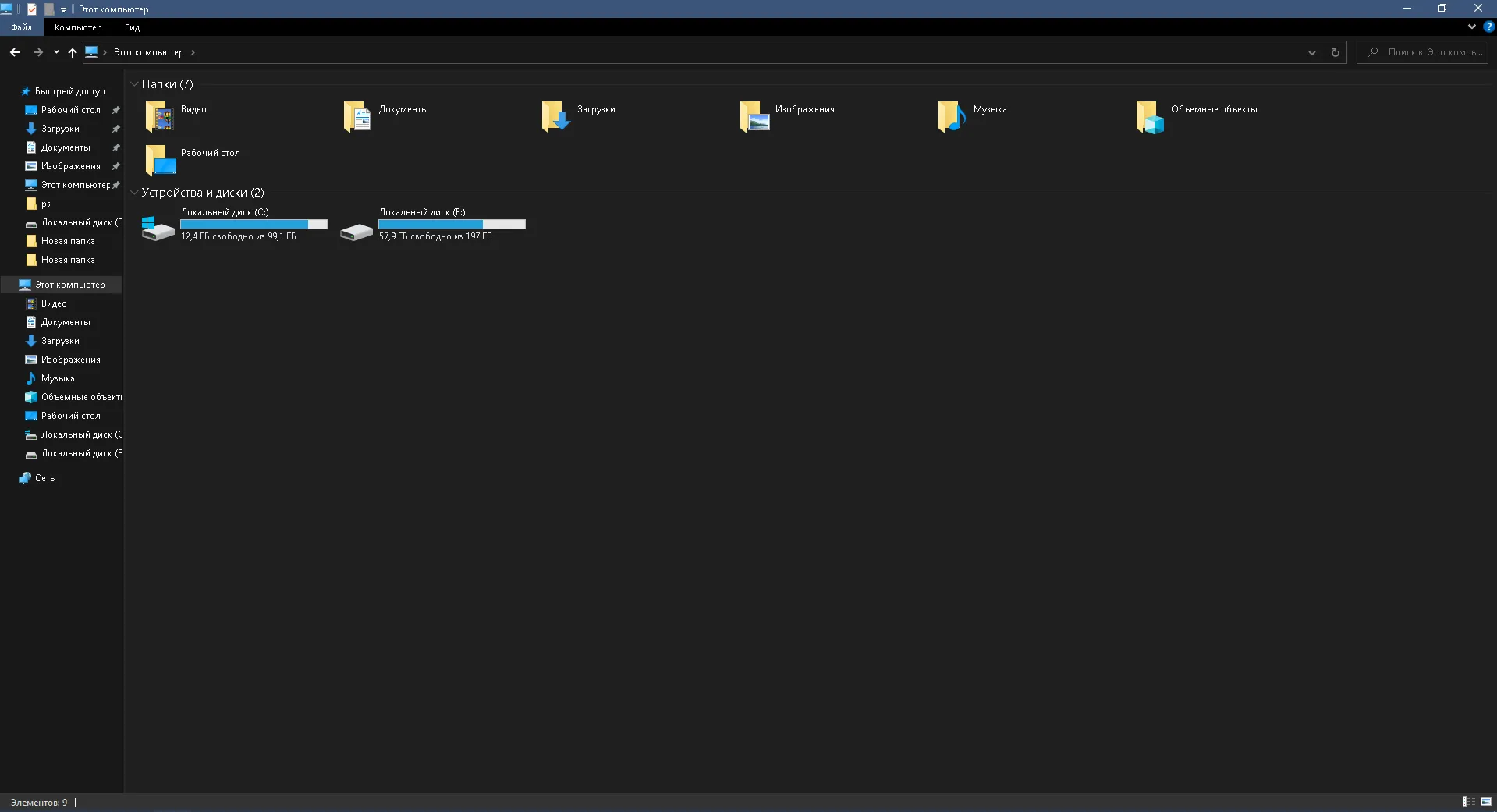Click the New folder icon in title bar

coord(49,9)
